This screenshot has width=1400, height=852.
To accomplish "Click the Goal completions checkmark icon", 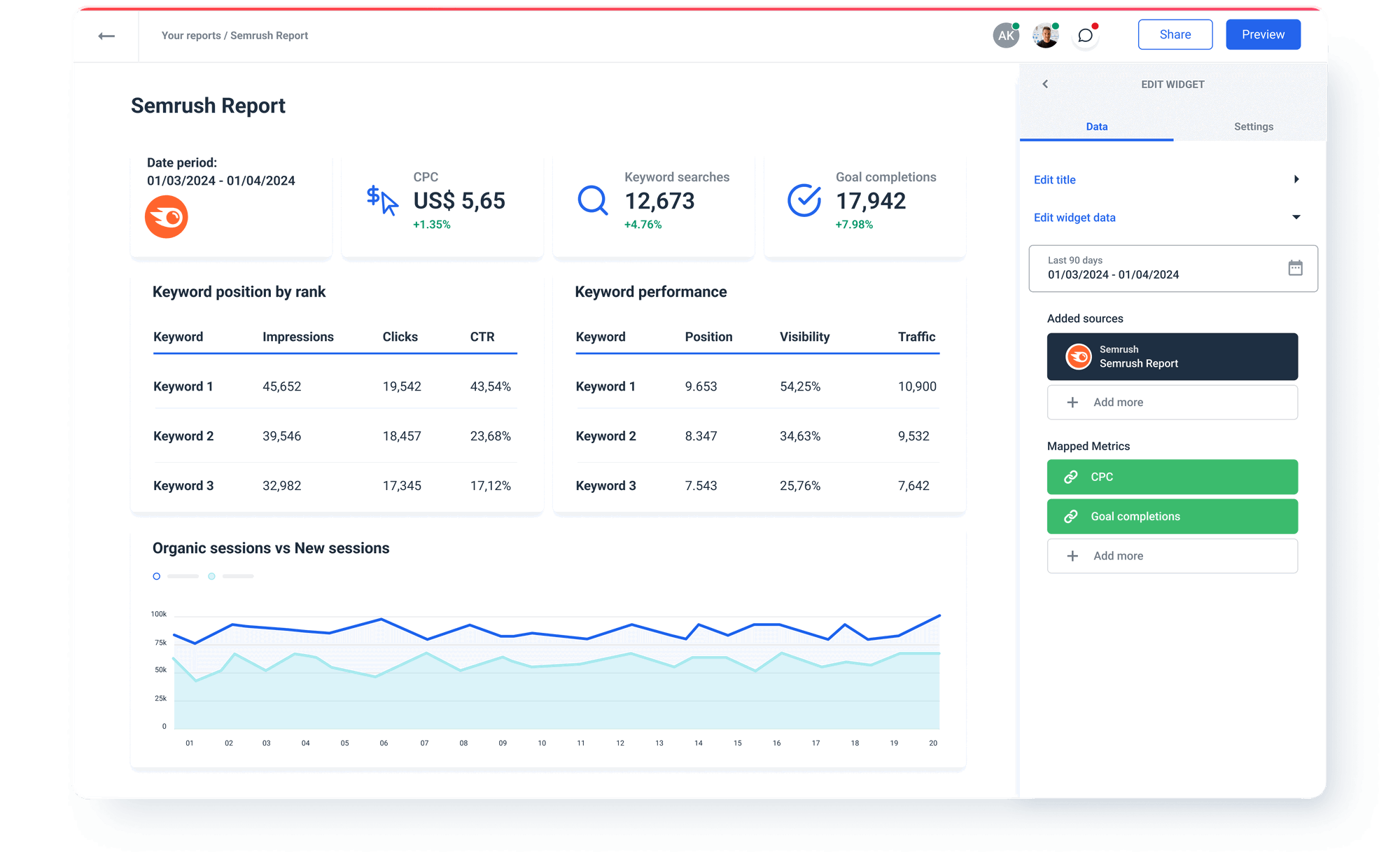I will coord(804,201).
